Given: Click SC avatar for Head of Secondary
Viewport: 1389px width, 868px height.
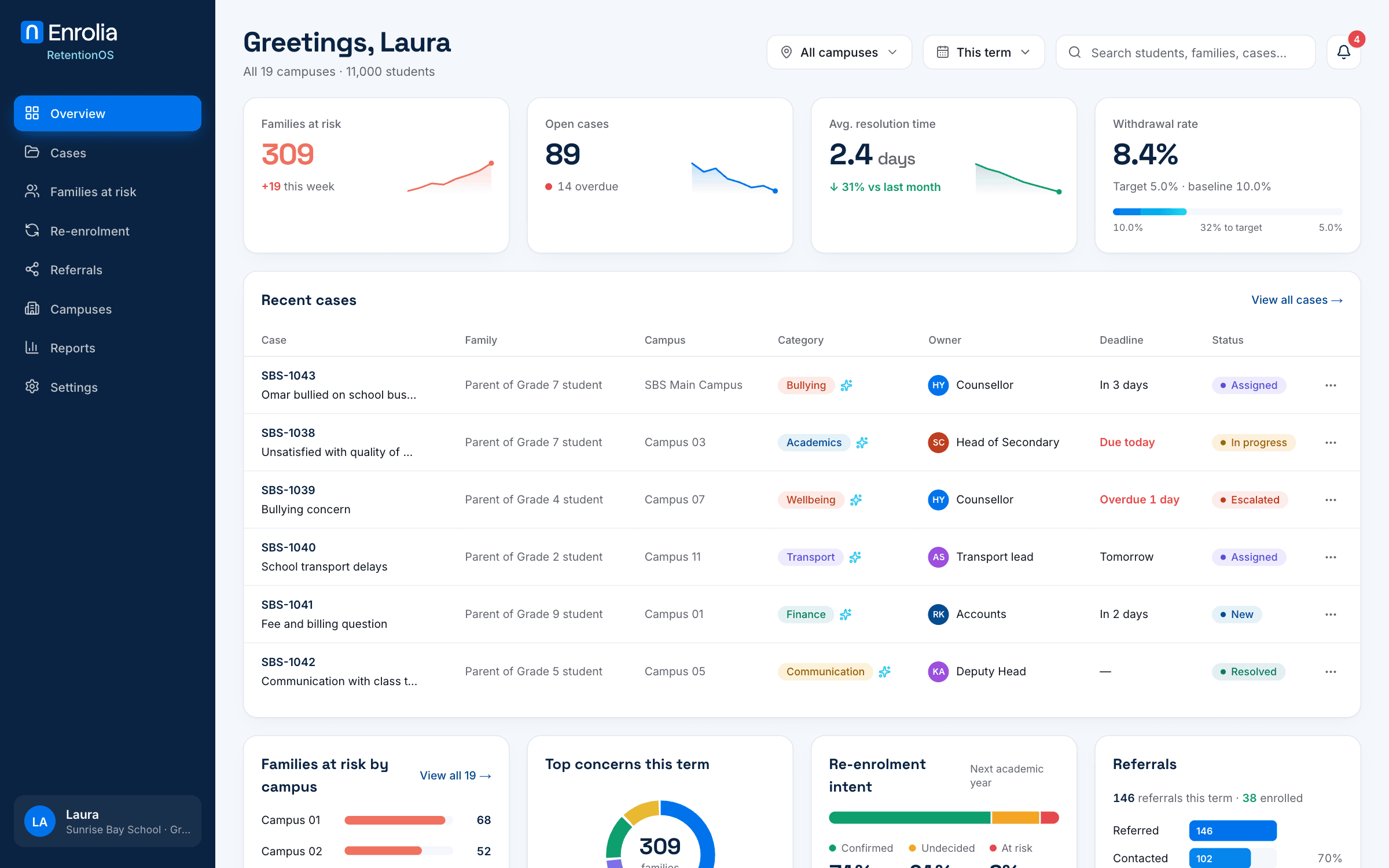Looking at the screenshot, I should click(x=938, y=443).
